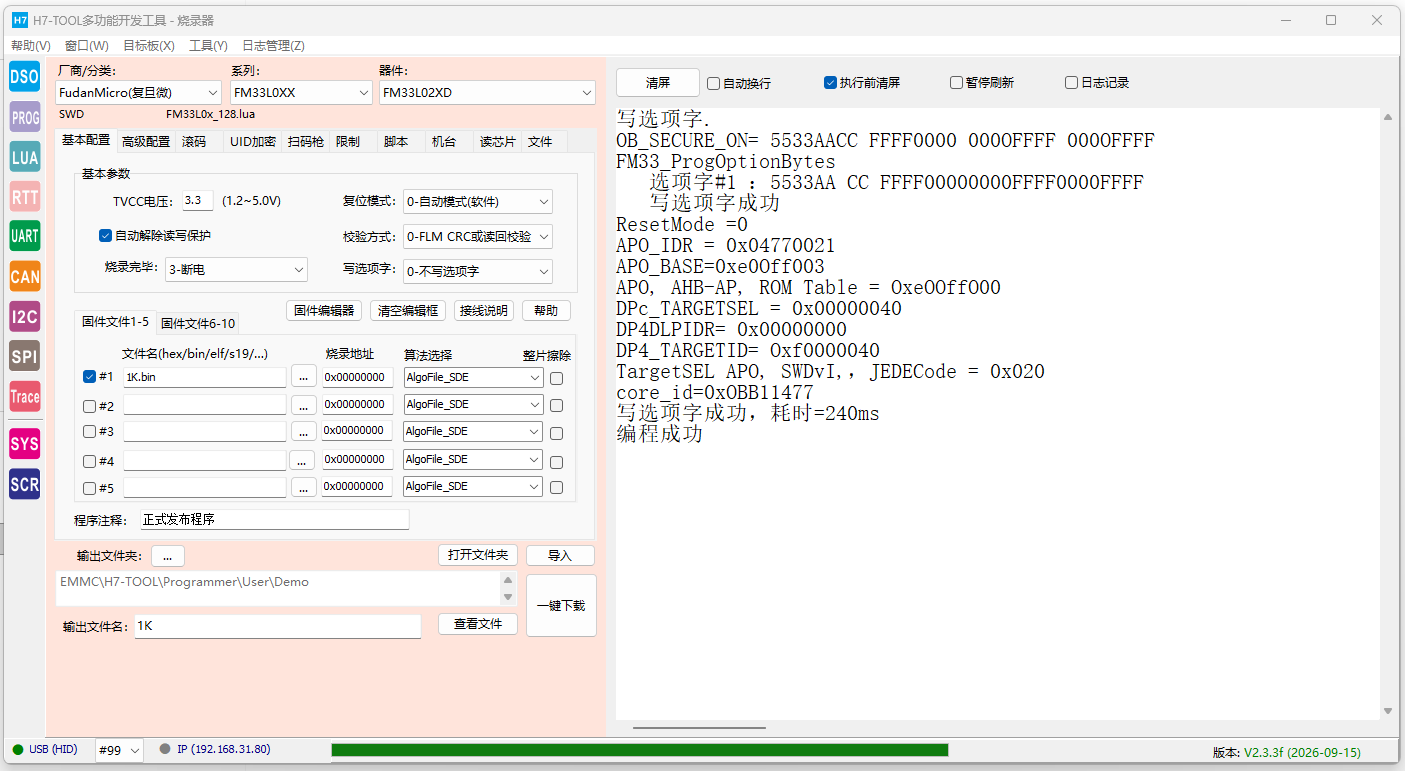1405x771 pixels.
Task: Open the 帮助(V) menu
Action: 30,46
